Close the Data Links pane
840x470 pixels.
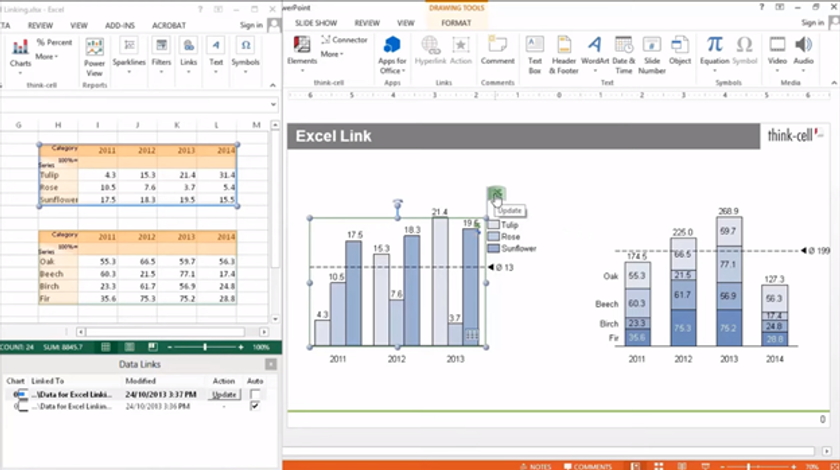pos(271,364)
